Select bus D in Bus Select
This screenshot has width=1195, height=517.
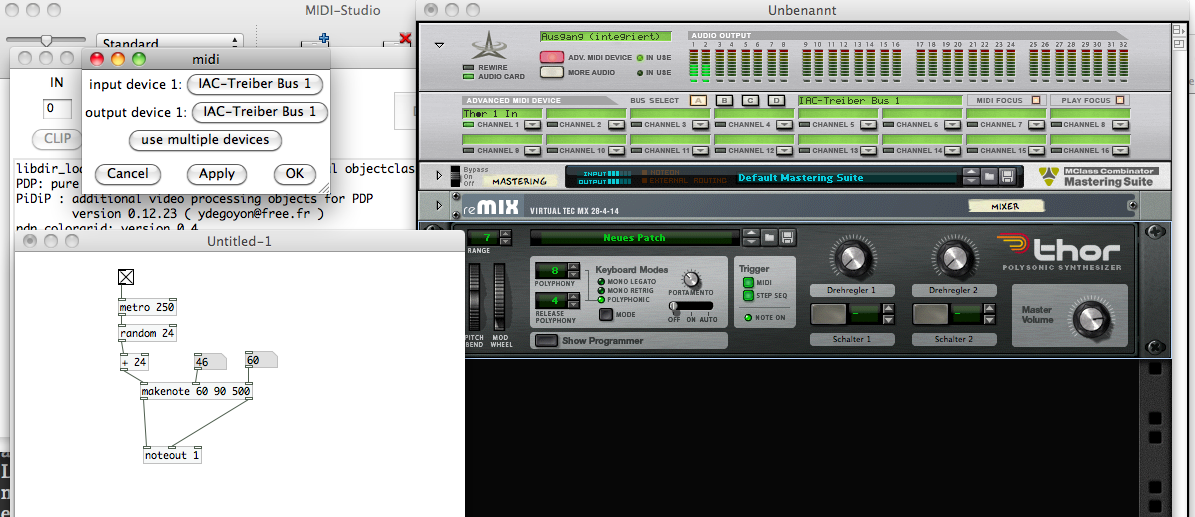[776, 100]
